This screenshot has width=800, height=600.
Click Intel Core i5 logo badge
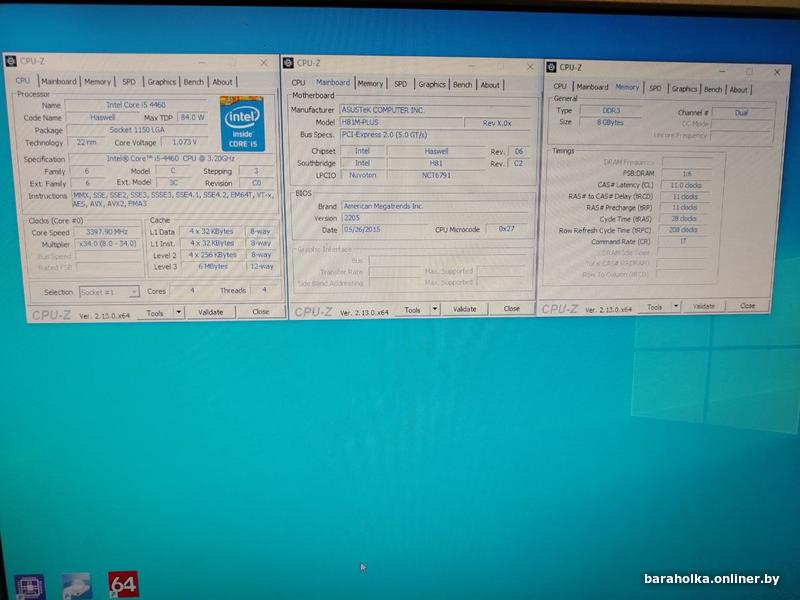pyautogui.click(x=242, y=123)
